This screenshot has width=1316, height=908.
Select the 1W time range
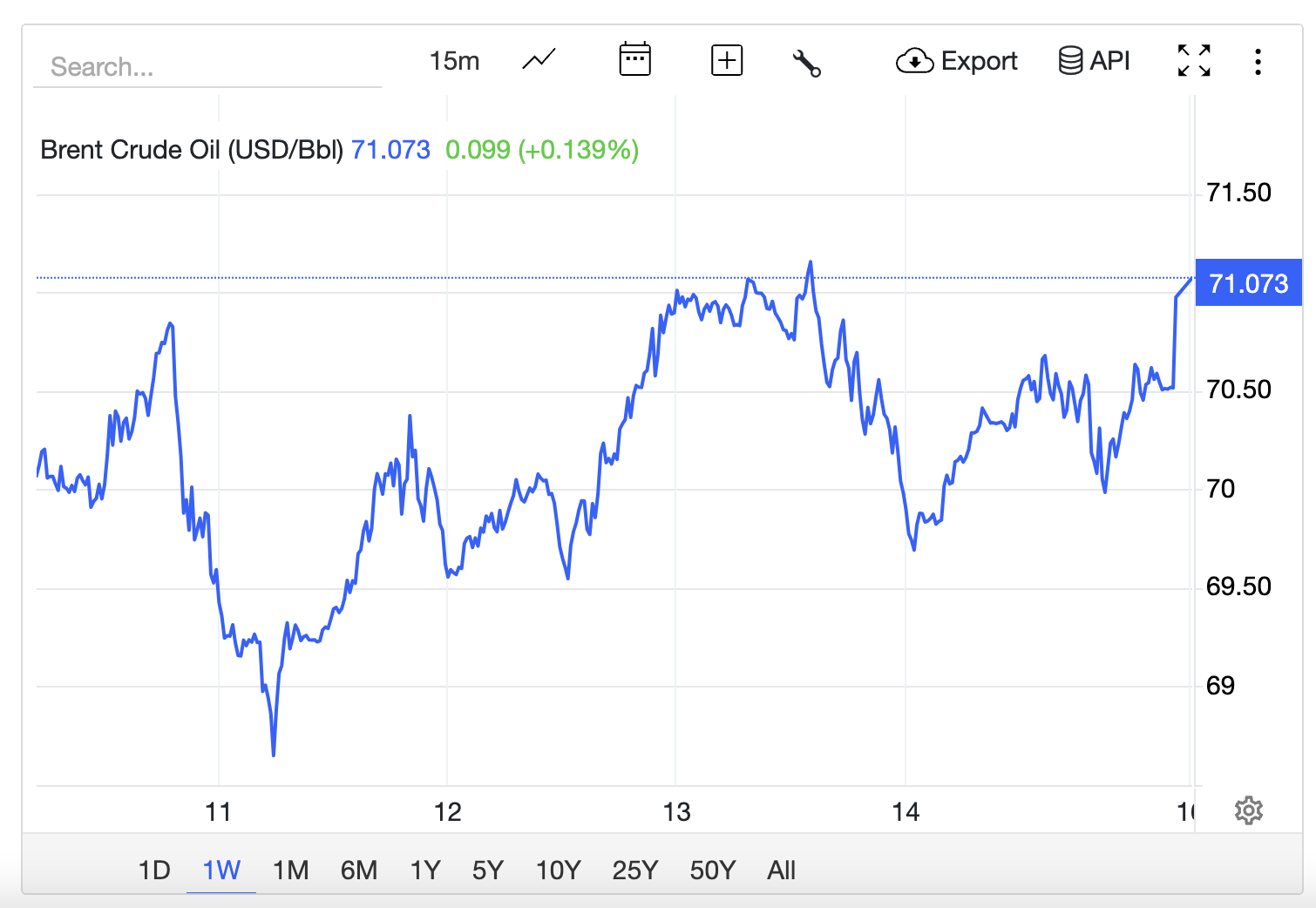click(221, 870)
